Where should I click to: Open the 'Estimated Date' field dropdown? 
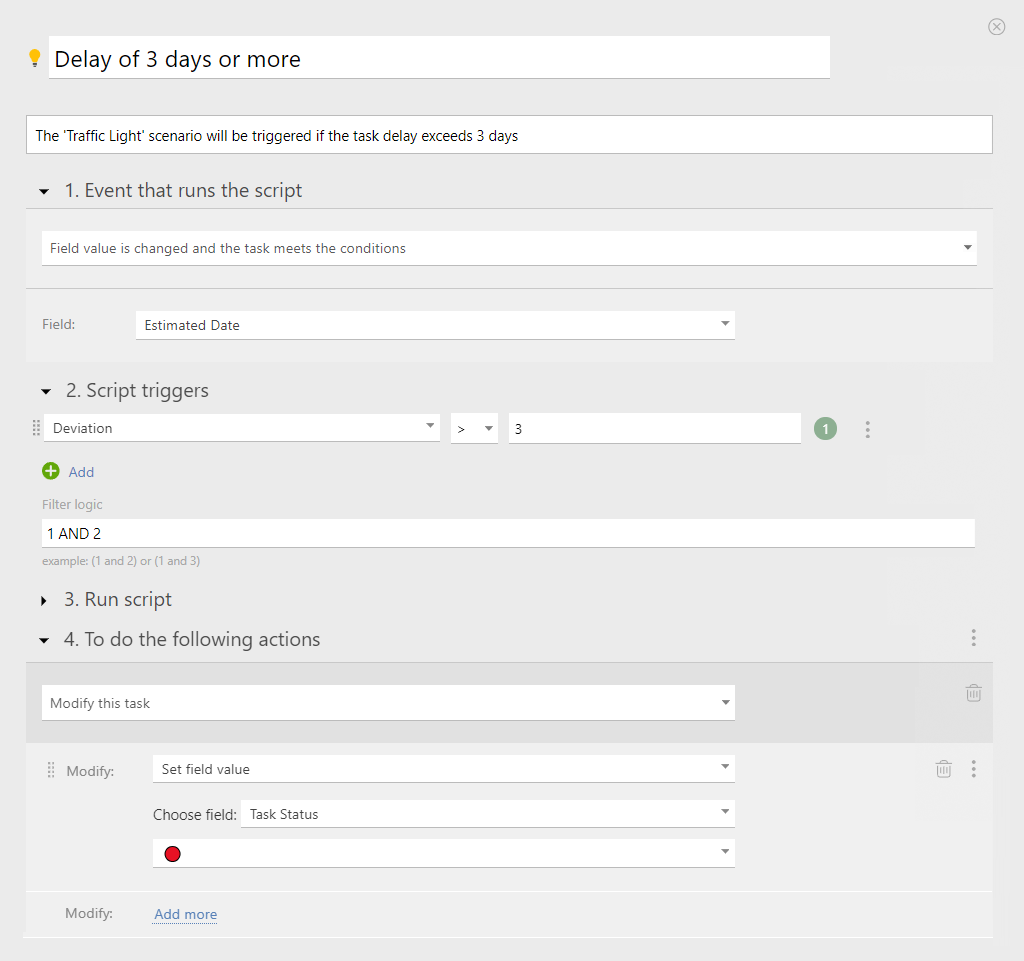[x=435, y=325]
